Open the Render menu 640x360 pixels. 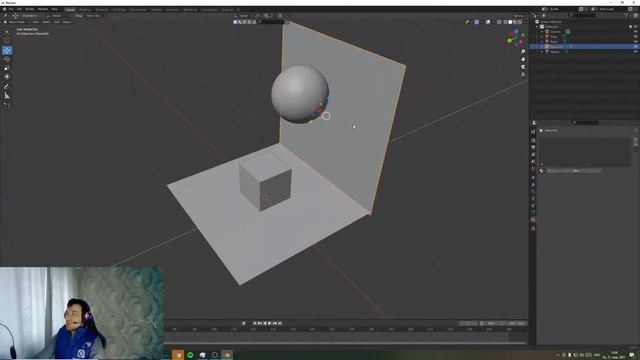[x=30, y=9]
